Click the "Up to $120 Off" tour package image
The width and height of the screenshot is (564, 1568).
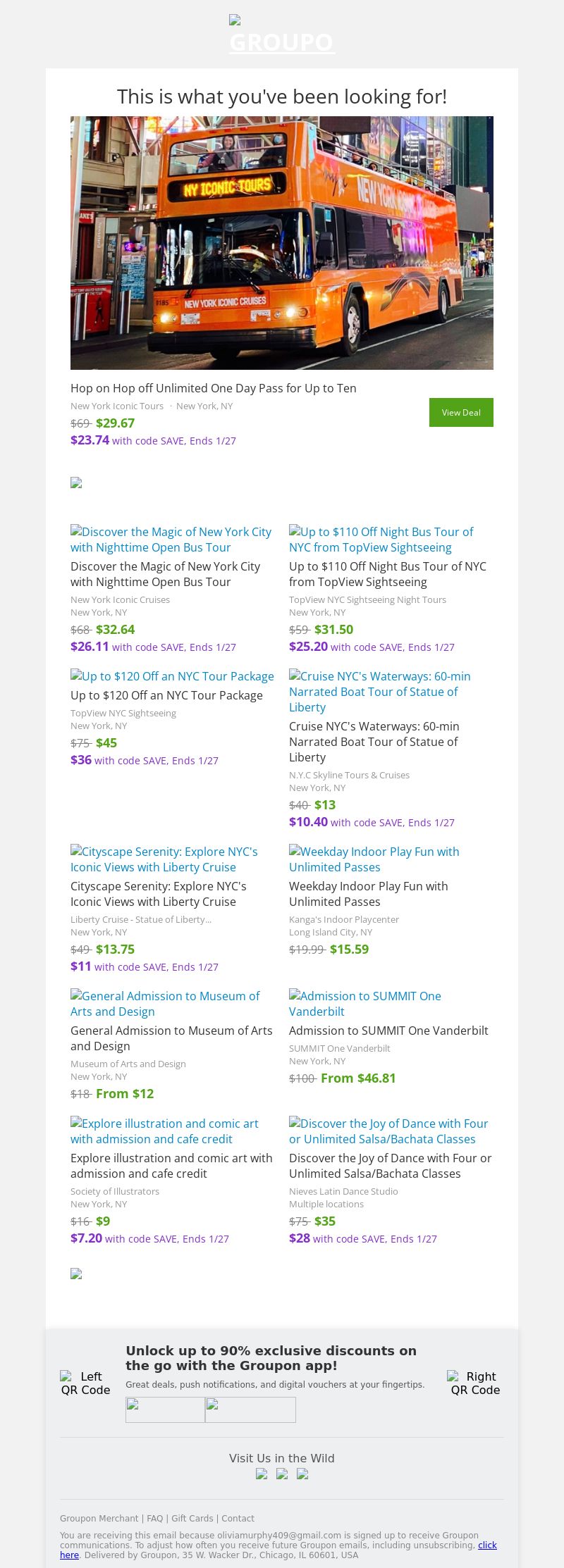(172, 676)
